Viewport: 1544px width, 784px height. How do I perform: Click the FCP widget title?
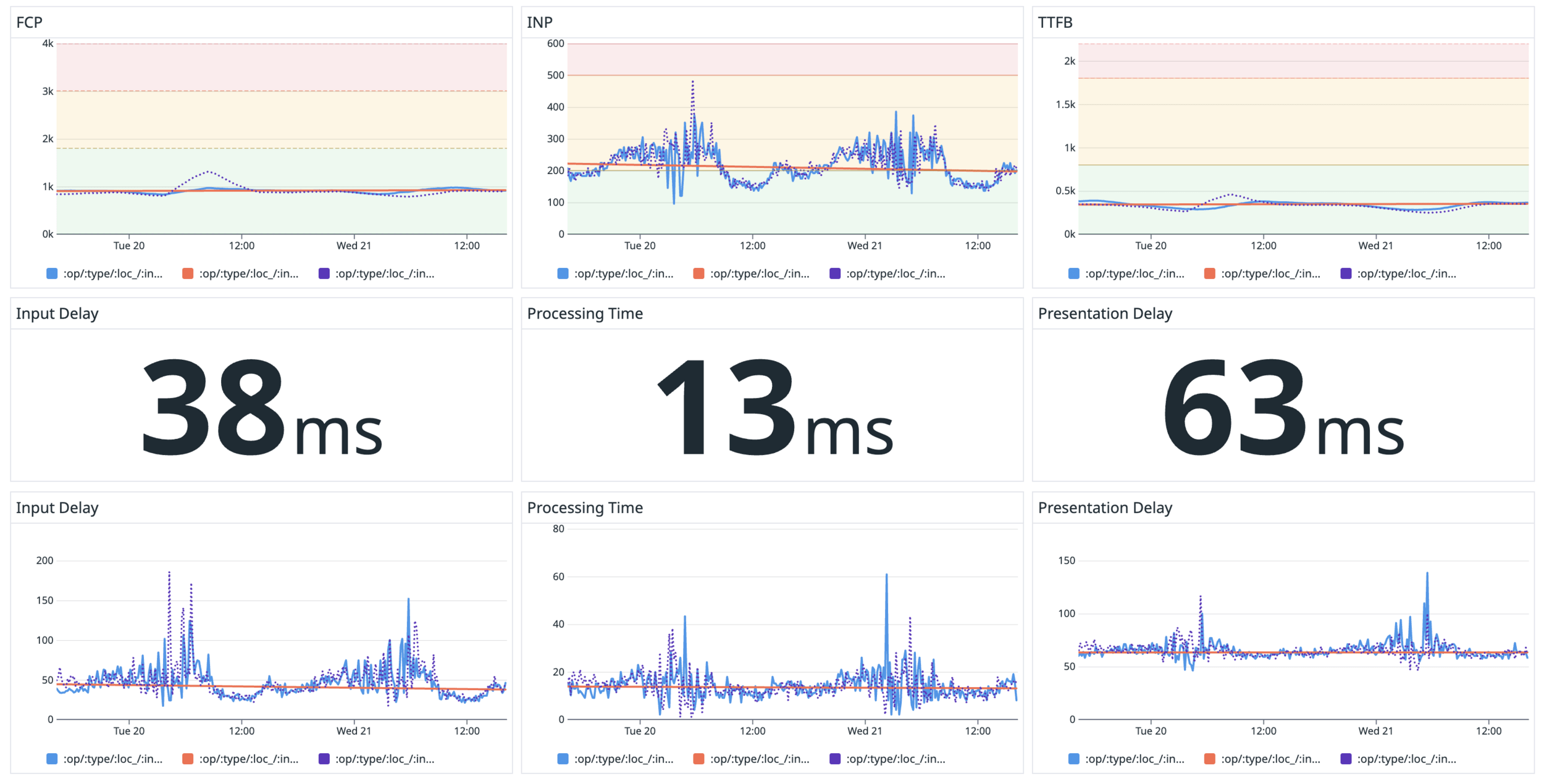click(x=29, y=23)
